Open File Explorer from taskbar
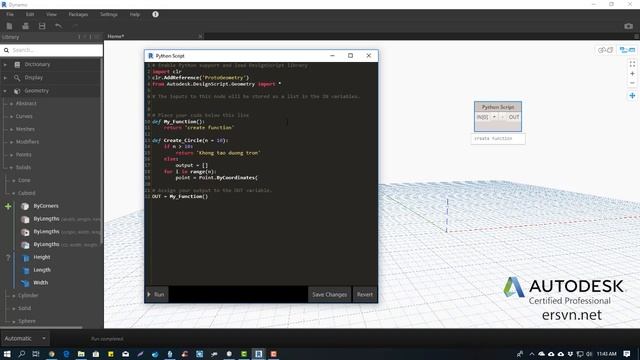Image resolution: width=640 pixels, height=360 pixels. coord(81,354)
